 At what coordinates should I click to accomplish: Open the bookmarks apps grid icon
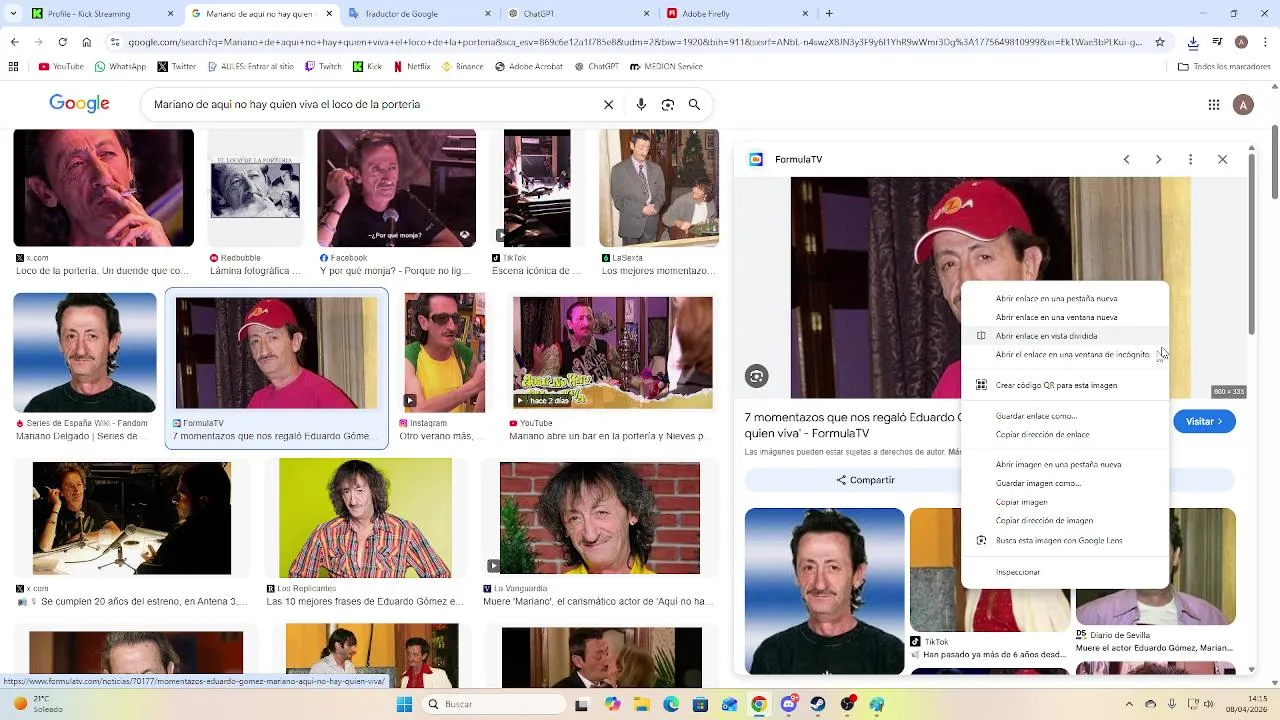click(13, 67)
